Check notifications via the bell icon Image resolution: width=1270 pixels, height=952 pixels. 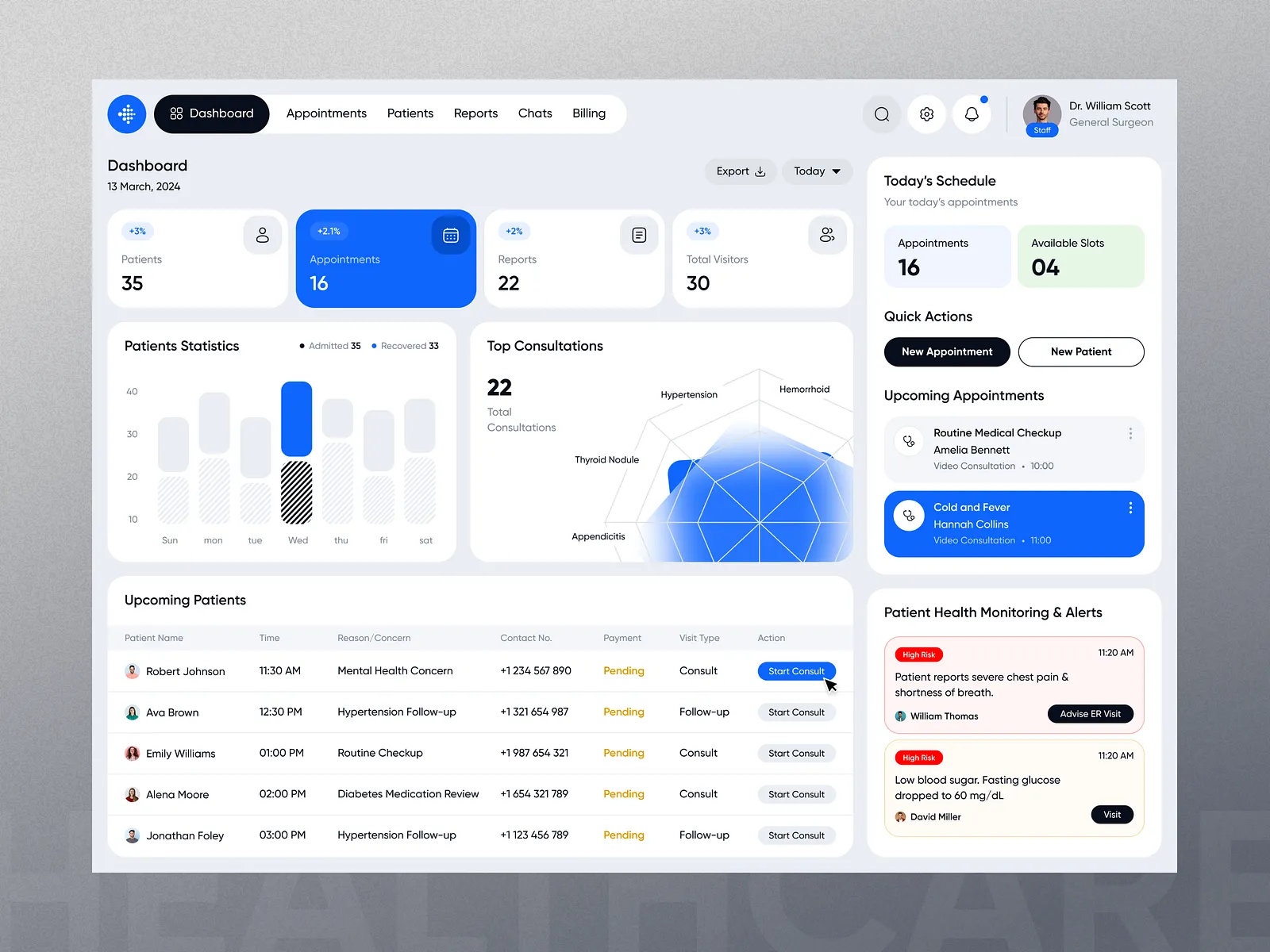972,114
